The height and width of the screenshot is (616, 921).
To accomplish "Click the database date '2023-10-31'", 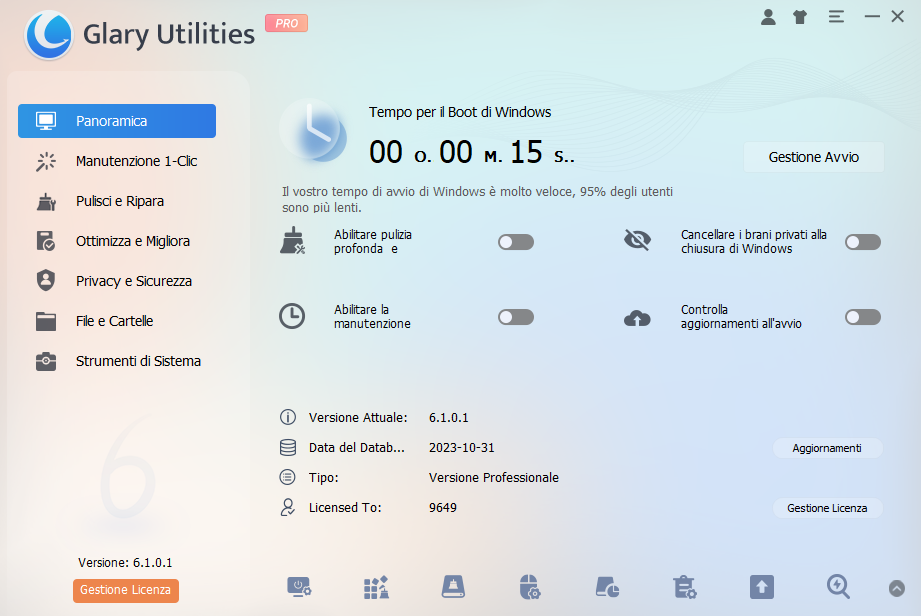I will point(462,447).
